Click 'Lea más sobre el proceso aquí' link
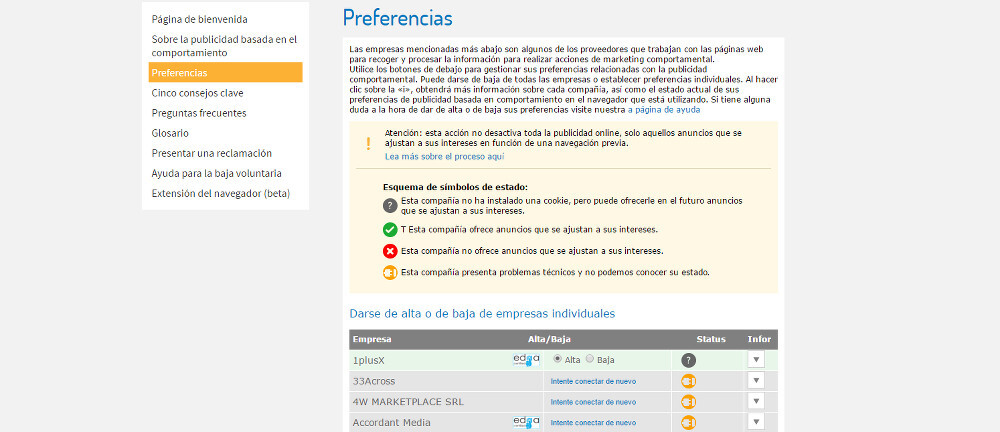 445,156
